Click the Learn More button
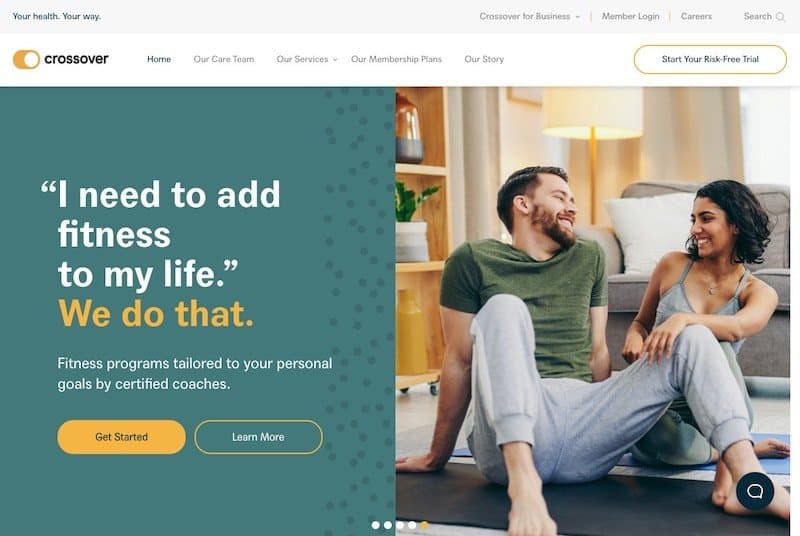 pos(258,437)
